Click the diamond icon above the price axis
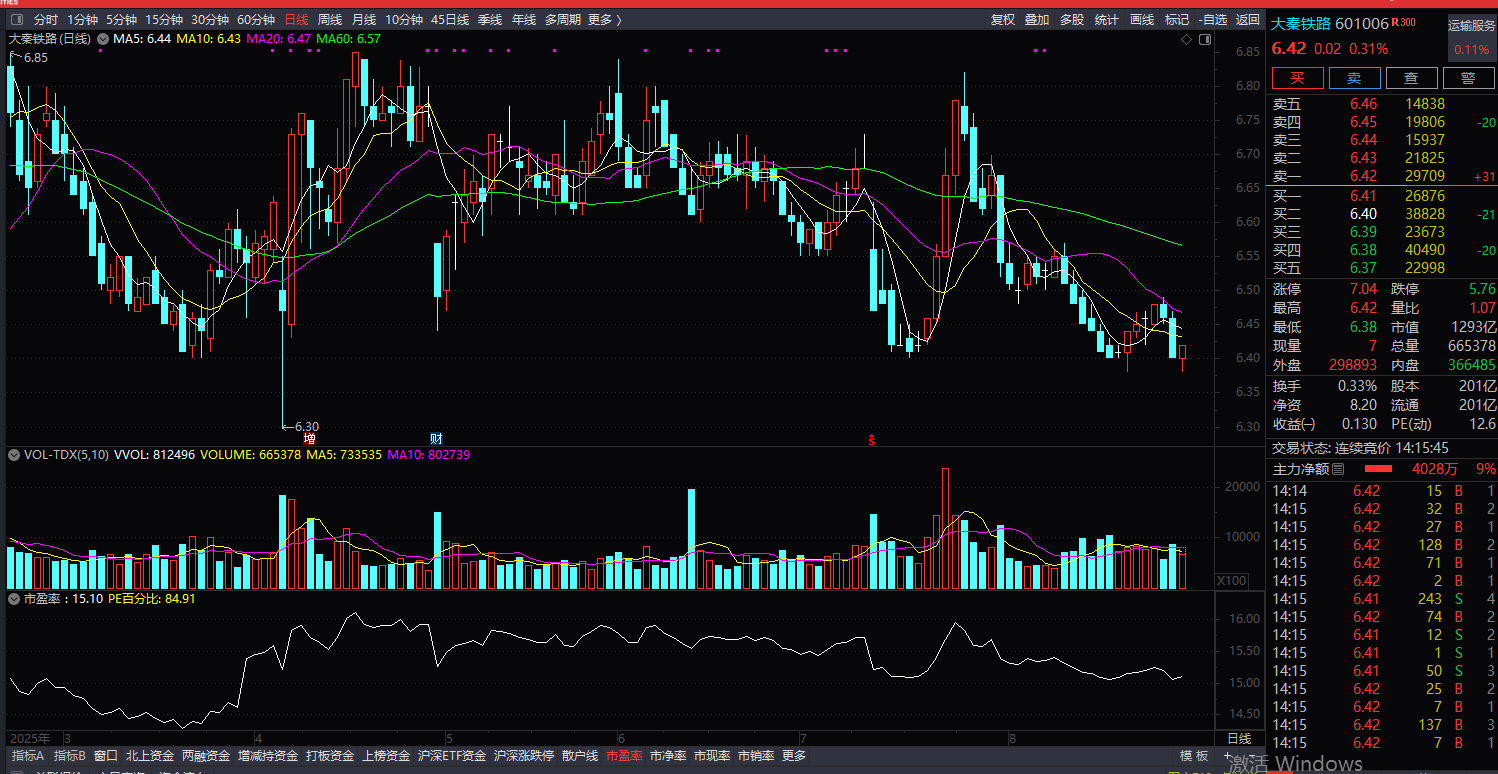The height and width of the screenshot is (774, 1498). click(x=1186, y=39)
